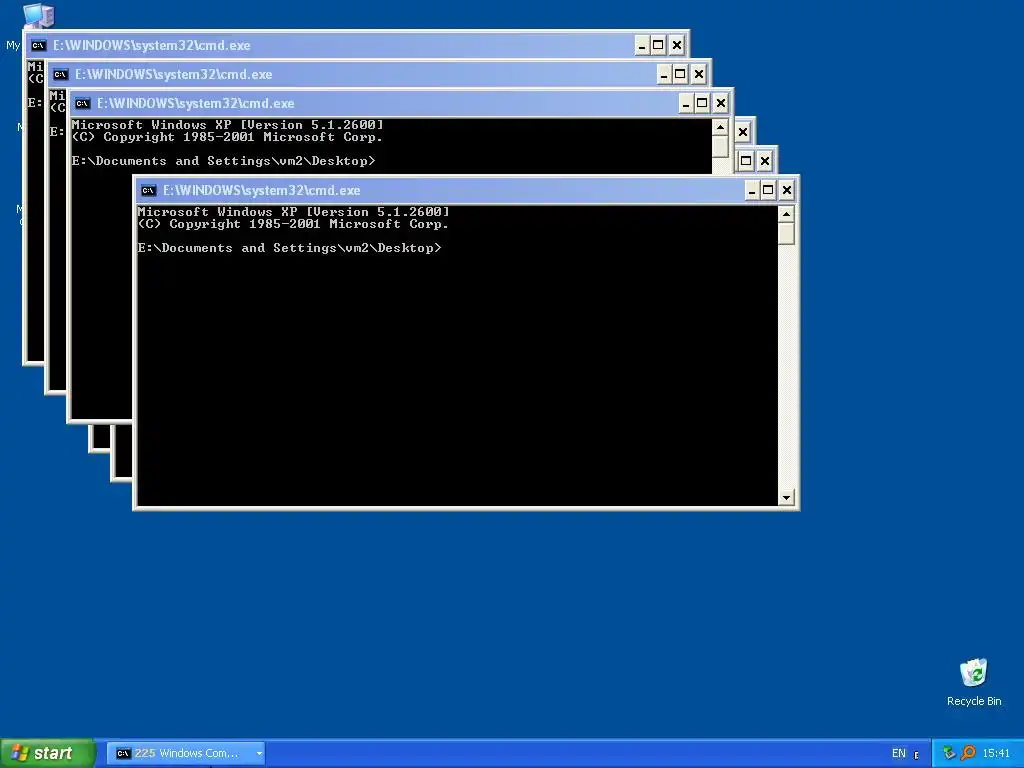Viewport: 1024px width, 768px height.
Task: Click the cmd icon on the second-from-back window's title bar
Action: 61,74
